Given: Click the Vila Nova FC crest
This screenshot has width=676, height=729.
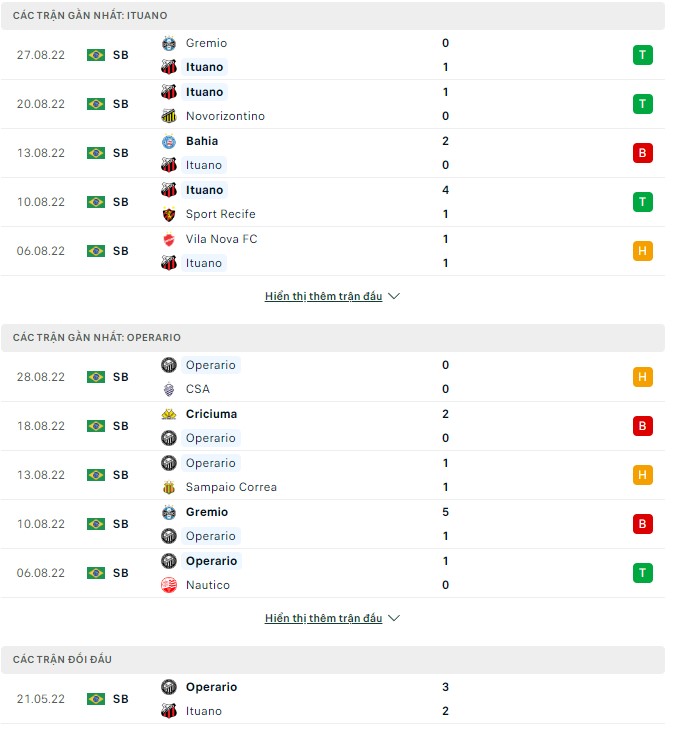Looking at the screenshot, I should 168,239.
